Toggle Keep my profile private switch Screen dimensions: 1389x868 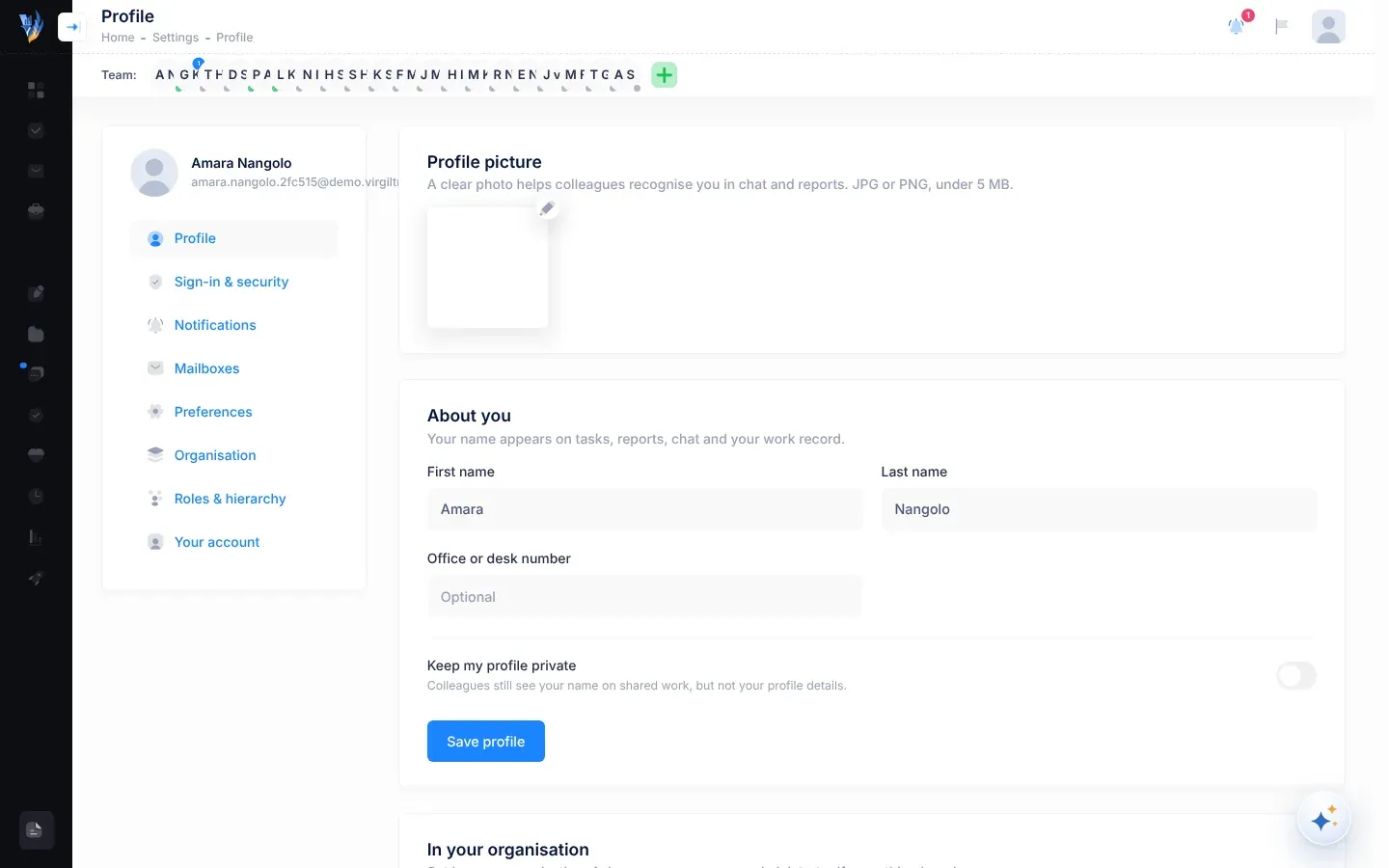(1295, 675)
